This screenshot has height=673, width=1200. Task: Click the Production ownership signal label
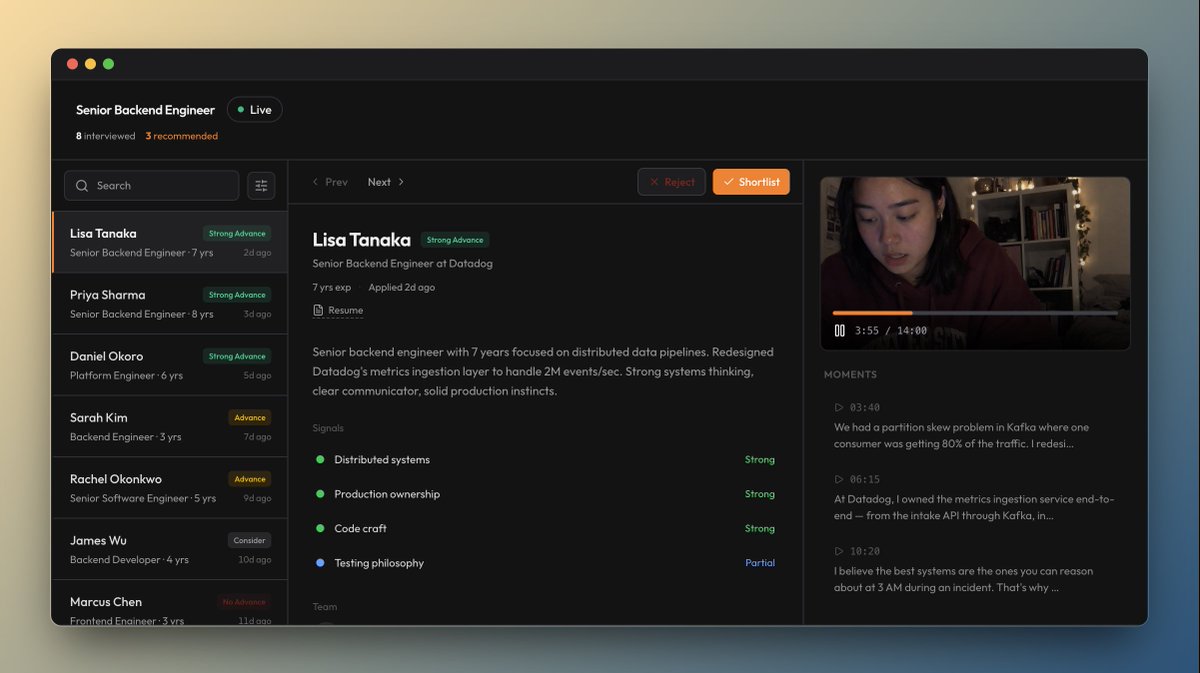(387, 494)
